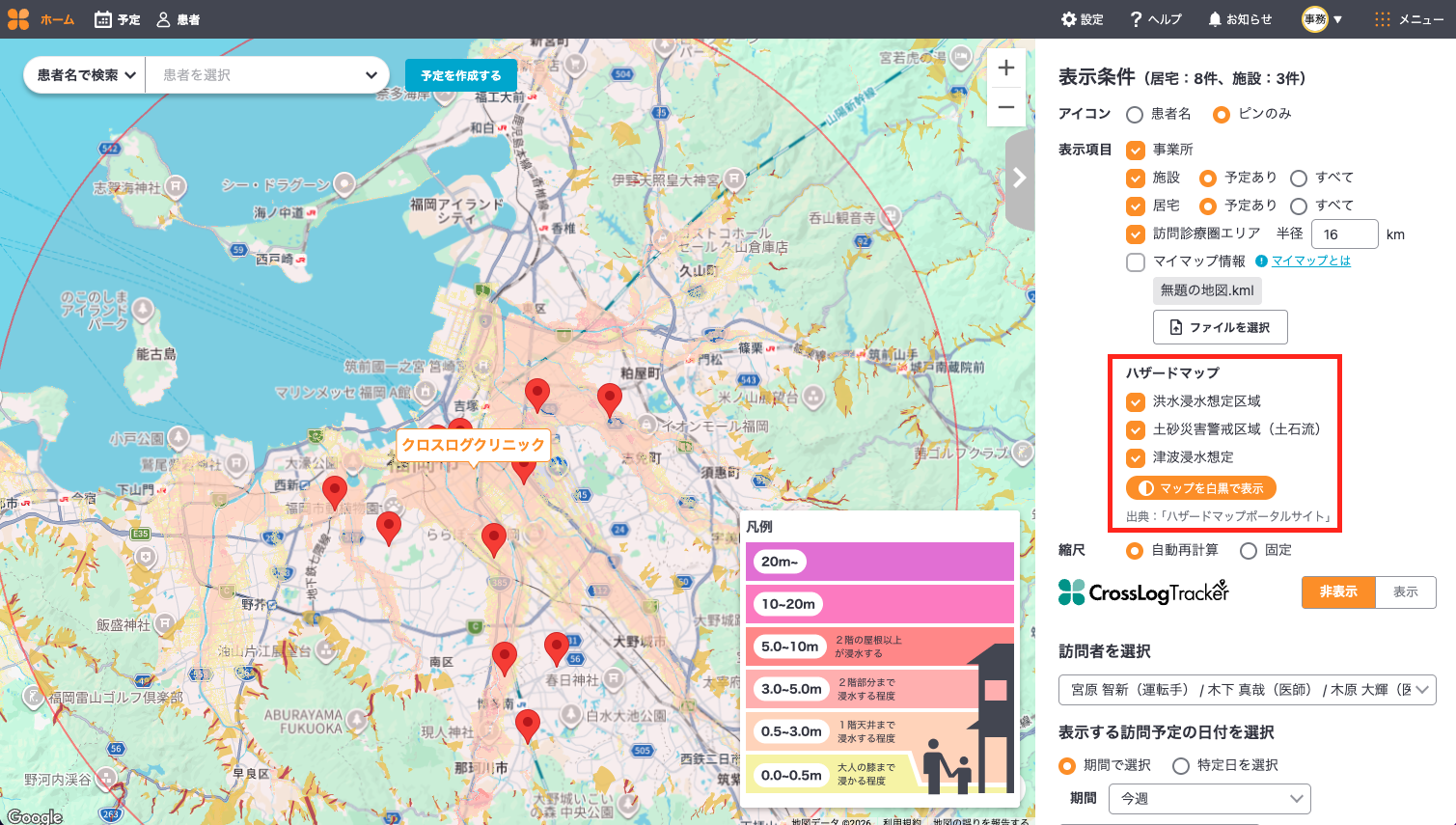Screen dimensions: 1456x825
Task: Click the Google logo on map
Action: pos(36,816)
